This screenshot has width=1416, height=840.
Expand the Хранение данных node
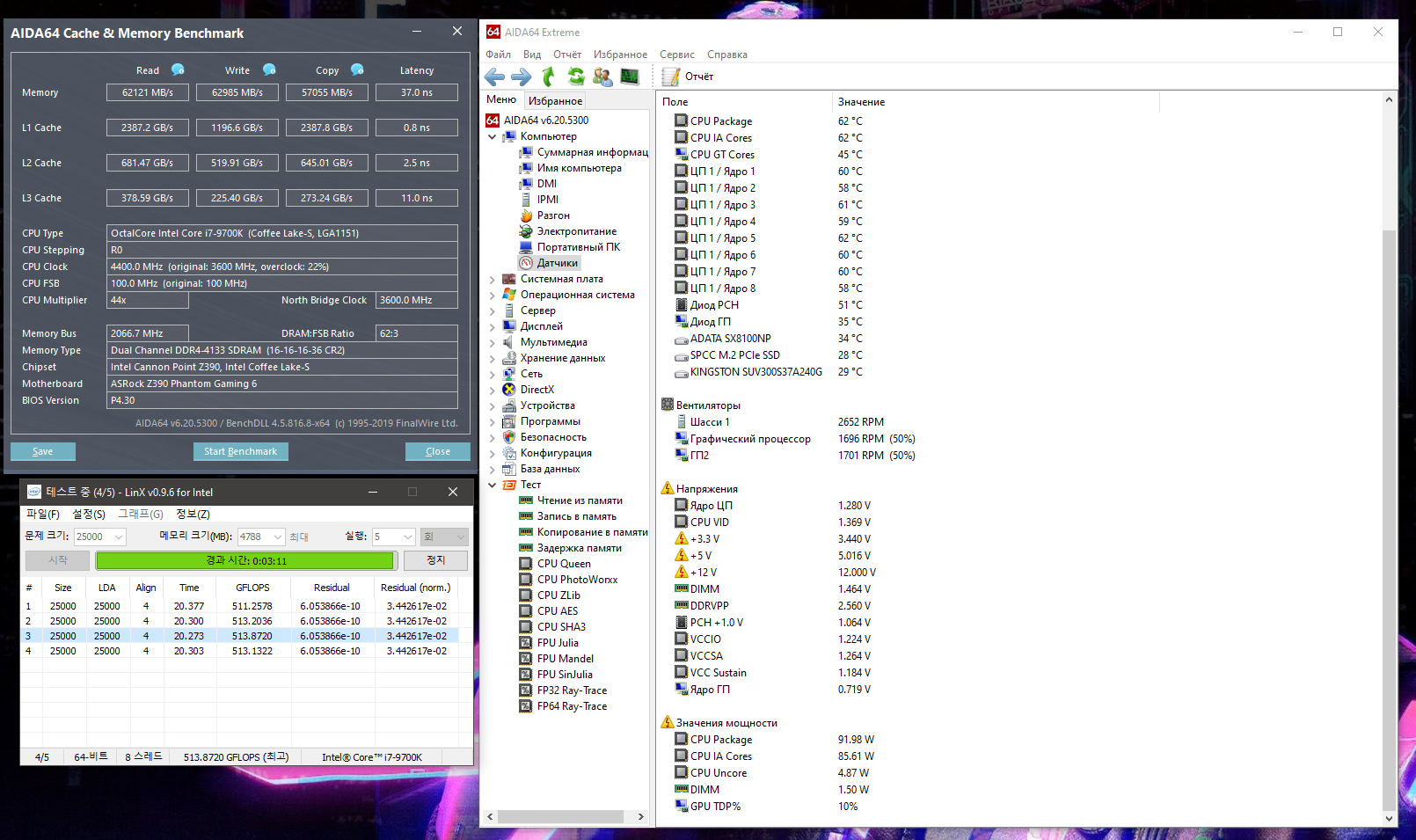(x=492, y=358)
